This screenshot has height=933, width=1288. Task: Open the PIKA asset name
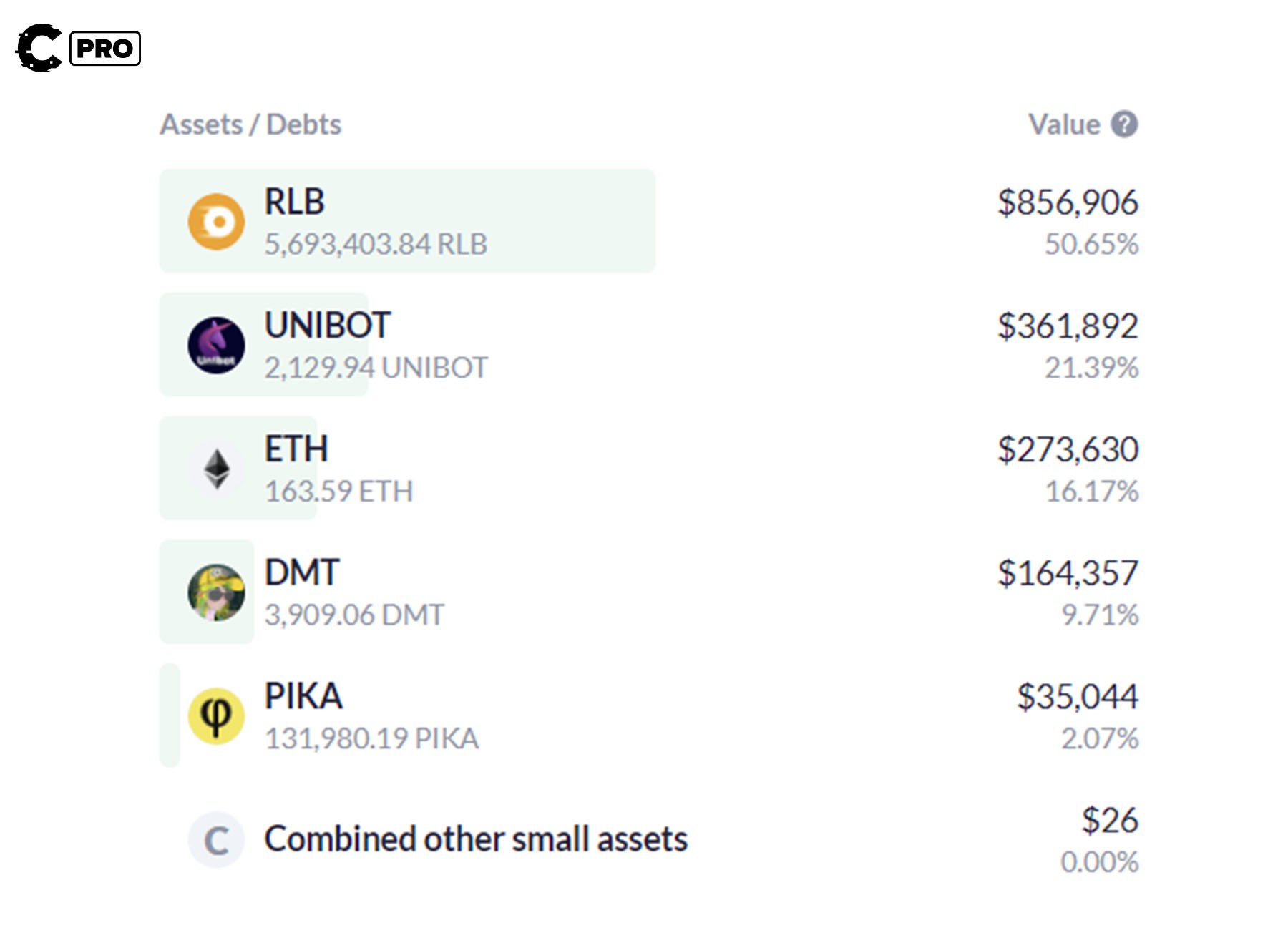303,697
